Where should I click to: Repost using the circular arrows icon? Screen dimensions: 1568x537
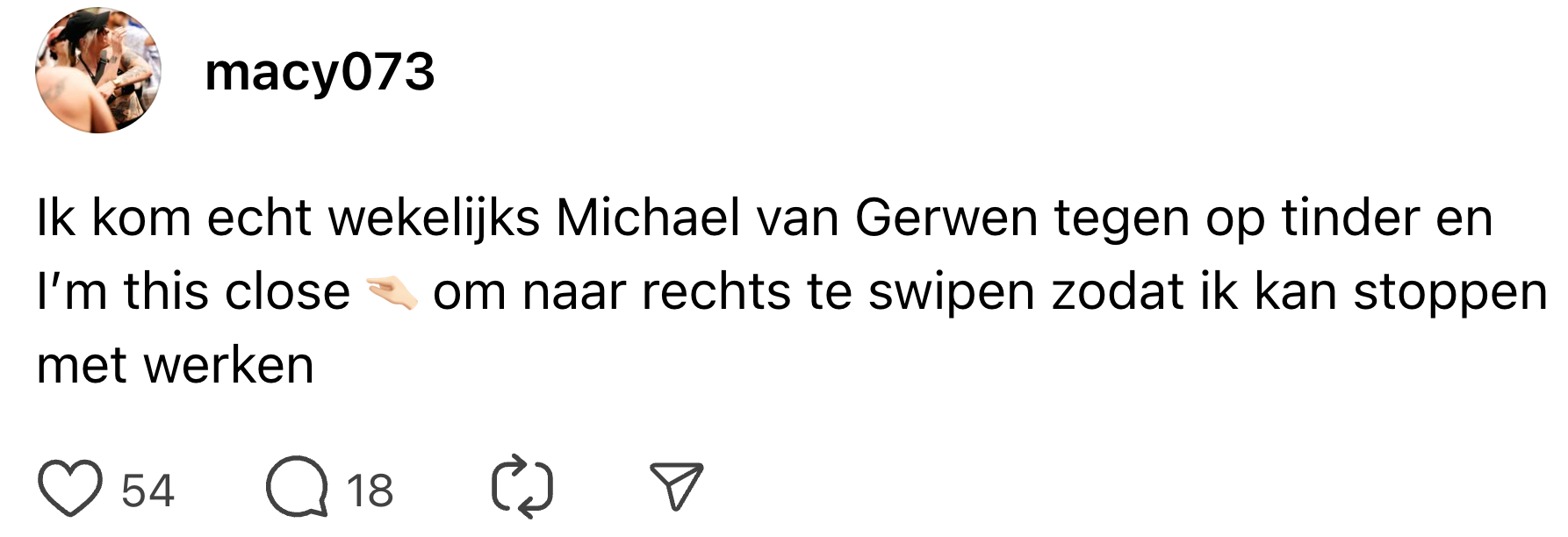[x=521, y=487]
